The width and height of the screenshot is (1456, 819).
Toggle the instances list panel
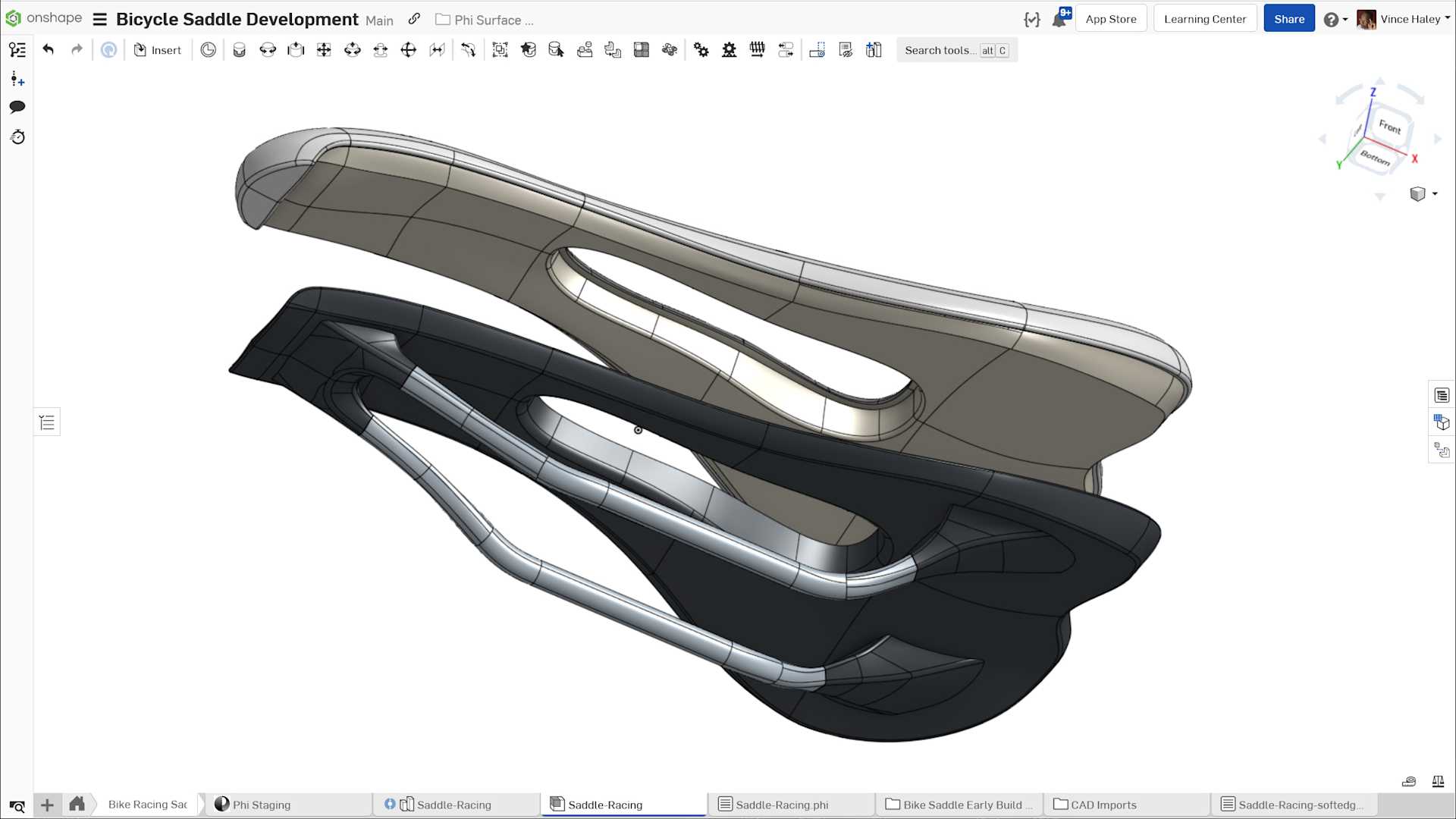pyautogui.click(x=47, y=422)
